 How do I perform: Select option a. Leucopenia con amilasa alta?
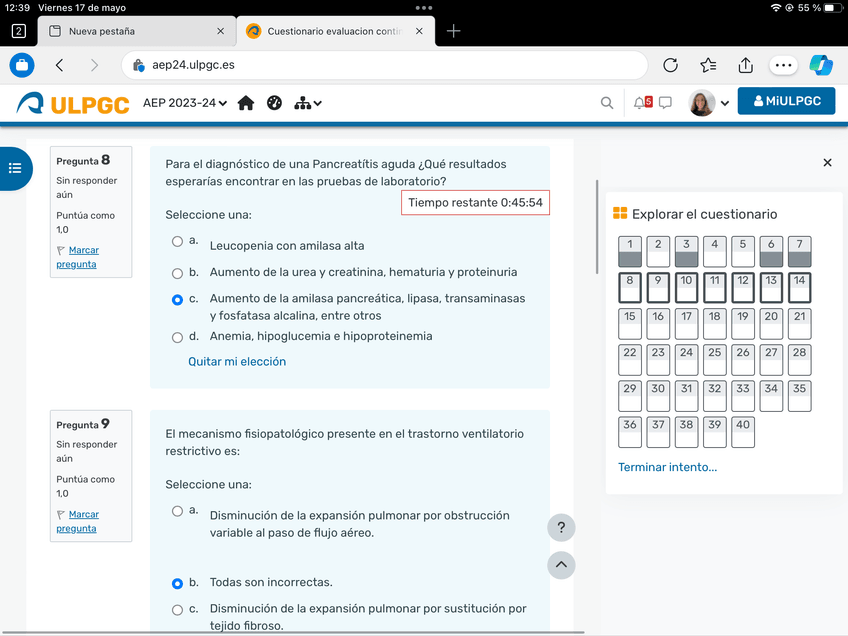pos(177,241)
